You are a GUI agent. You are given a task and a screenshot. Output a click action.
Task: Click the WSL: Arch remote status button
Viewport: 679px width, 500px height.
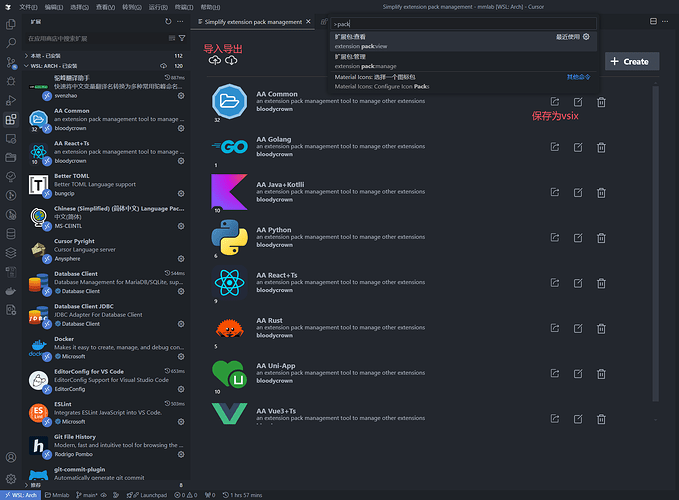pos(21,495)
